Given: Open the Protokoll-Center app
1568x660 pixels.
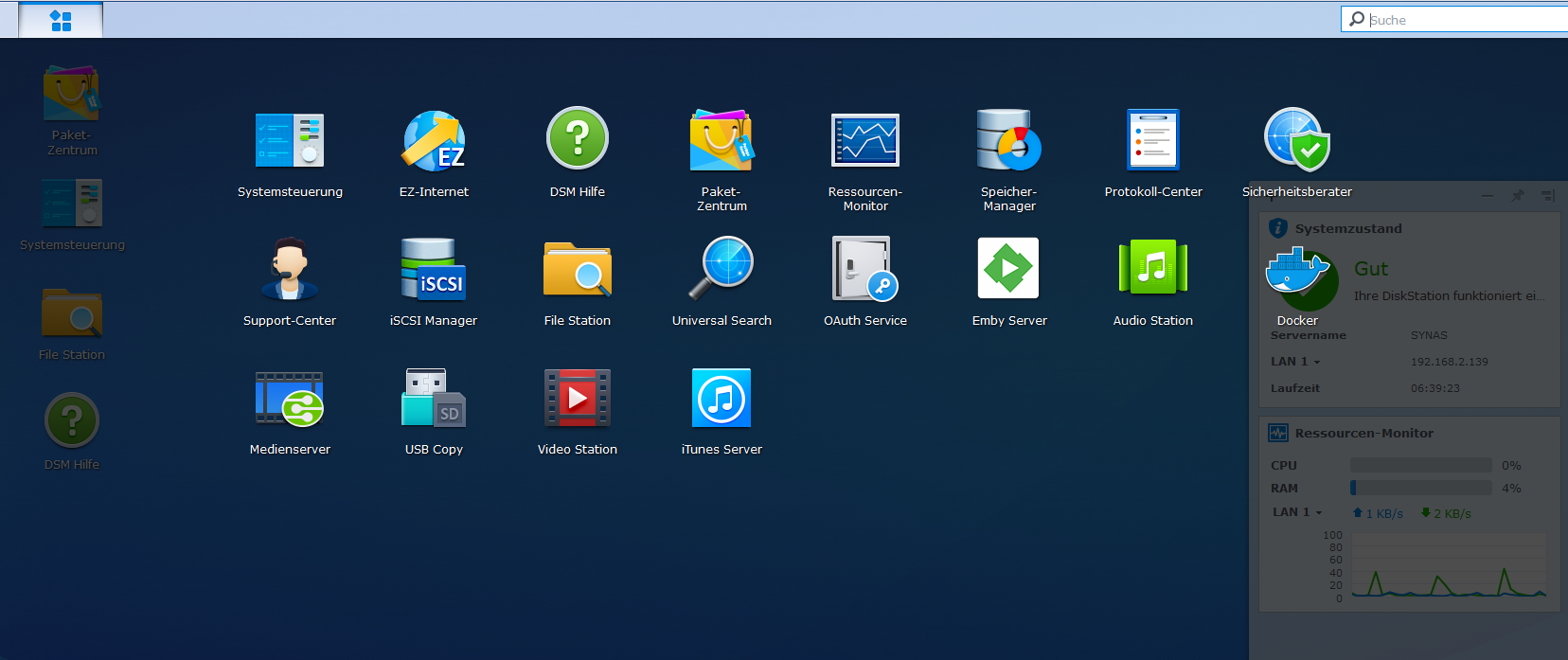Looking at the screenshot, I should 1153,140.
